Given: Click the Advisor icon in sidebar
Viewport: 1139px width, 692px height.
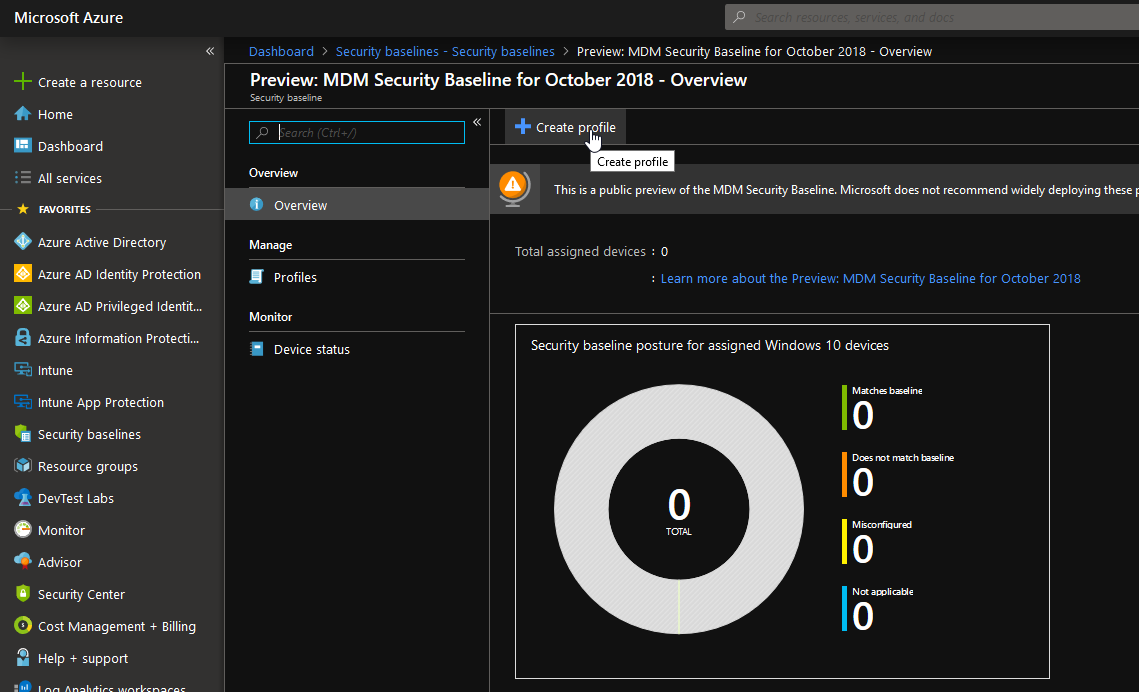Looking at the screenshot, I should (22, 562).
